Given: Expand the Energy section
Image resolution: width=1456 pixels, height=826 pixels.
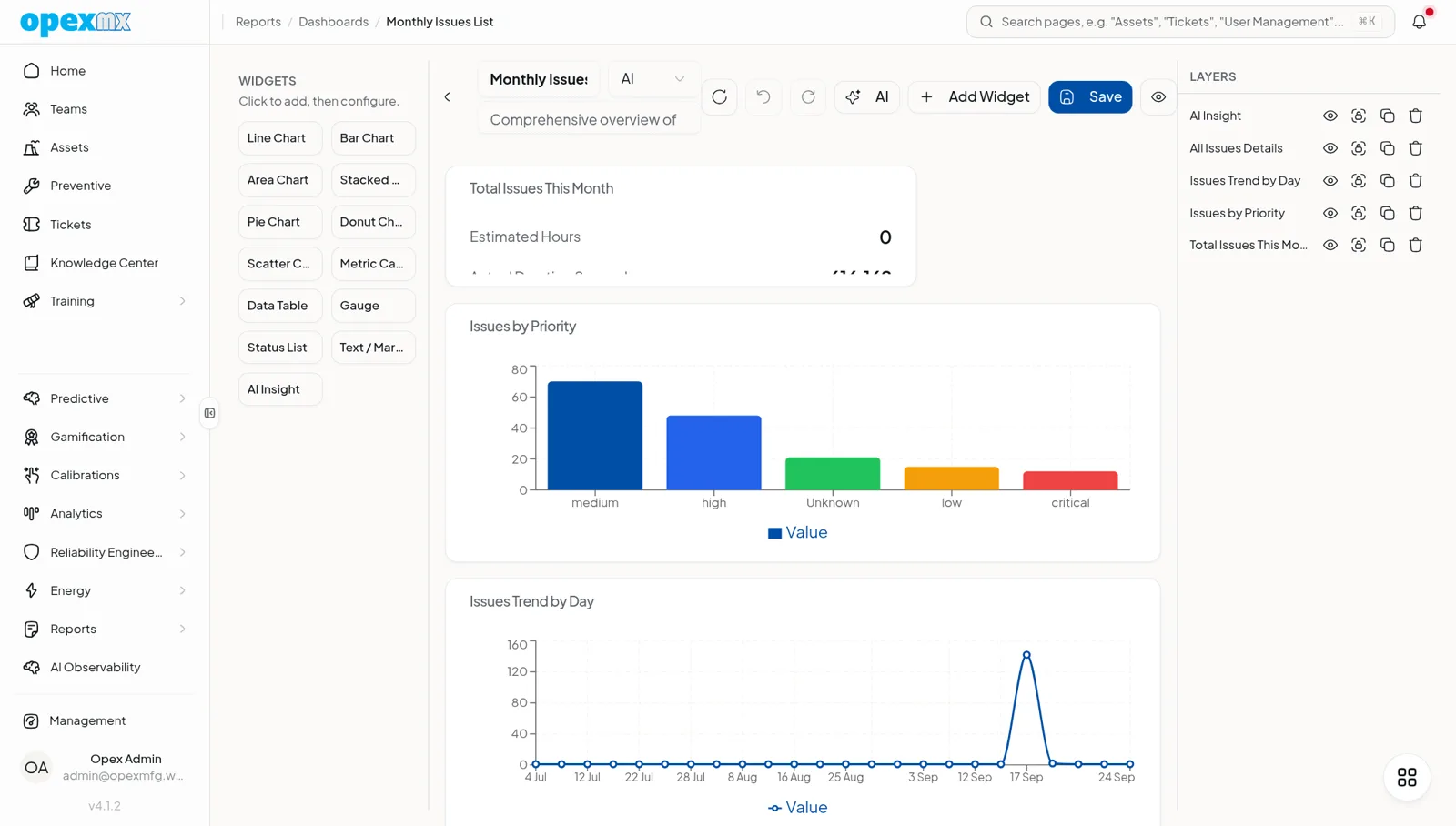Looking at the screenshot, I should [105, 590].
